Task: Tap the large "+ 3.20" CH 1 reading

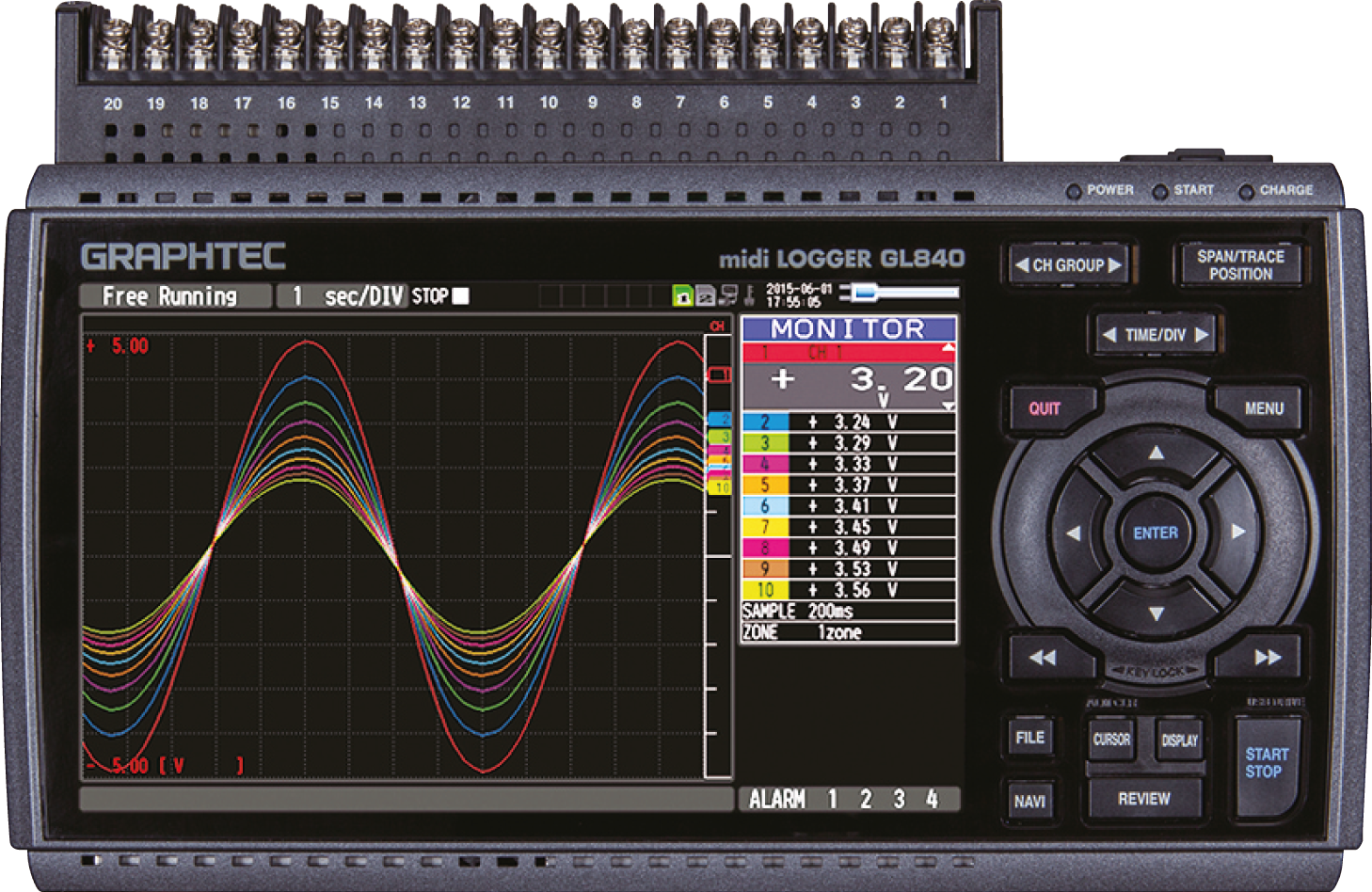Action: (862, 379)
